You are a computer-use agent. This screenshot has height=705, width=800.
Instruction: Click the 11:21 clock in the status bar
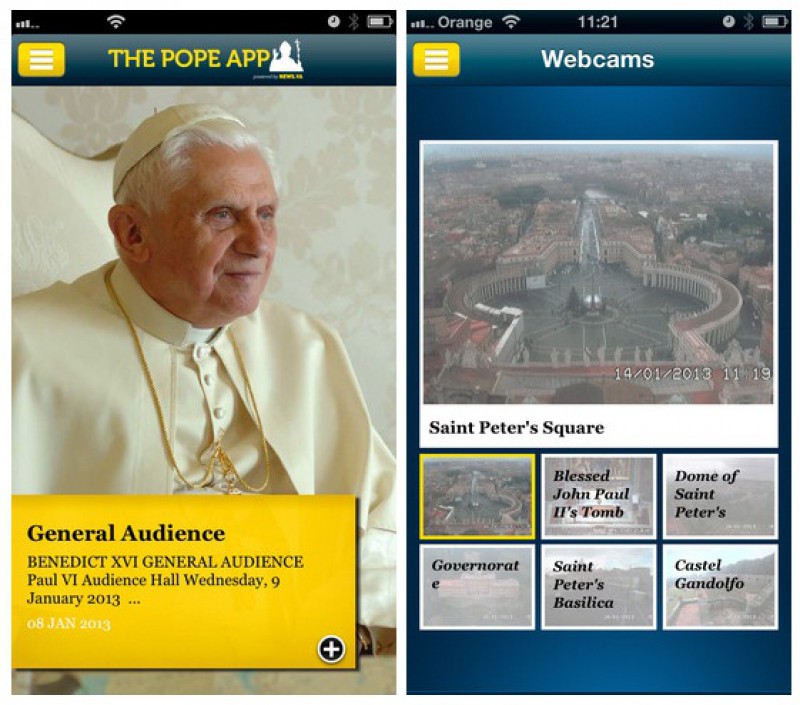597,22
